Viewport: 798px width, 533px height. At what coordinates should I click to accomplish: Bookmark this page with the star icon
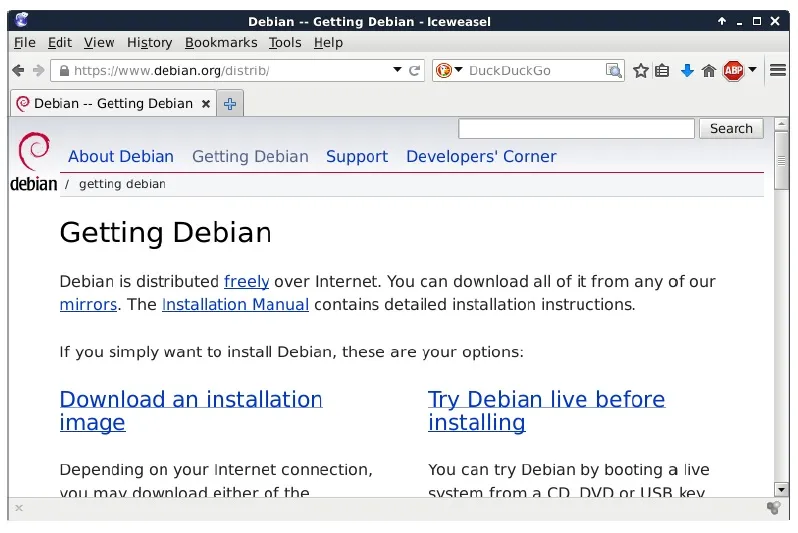point(641,70)
